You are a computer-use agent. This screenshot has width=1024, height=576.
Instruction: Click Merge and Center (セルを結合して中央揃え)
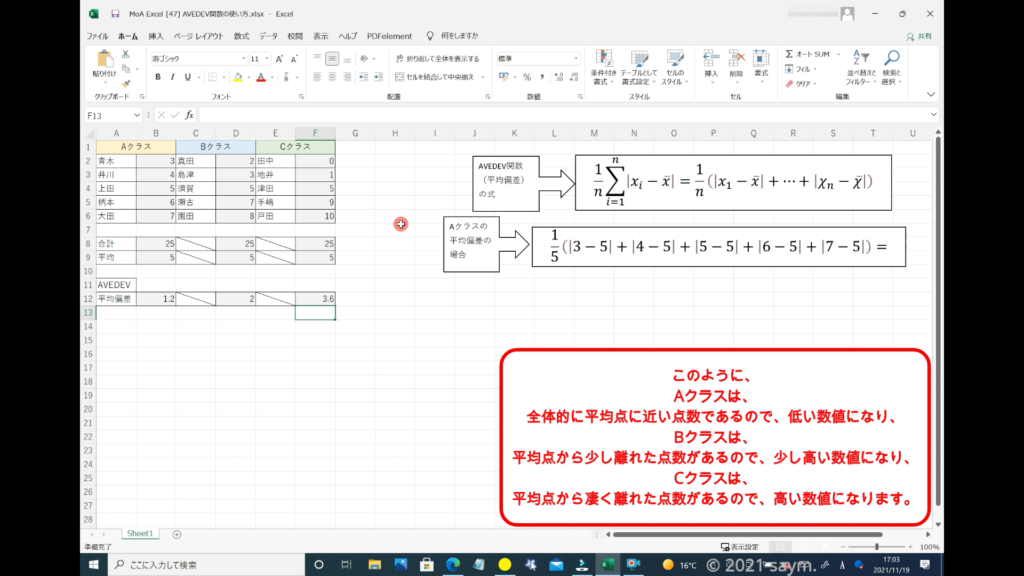click(438, 77)
